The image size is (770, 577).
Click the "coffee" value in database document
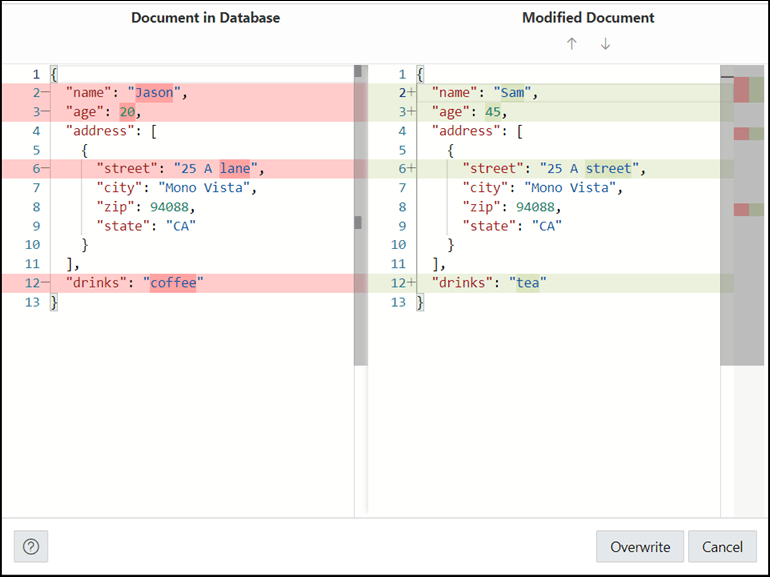click(x=173, y=283)
